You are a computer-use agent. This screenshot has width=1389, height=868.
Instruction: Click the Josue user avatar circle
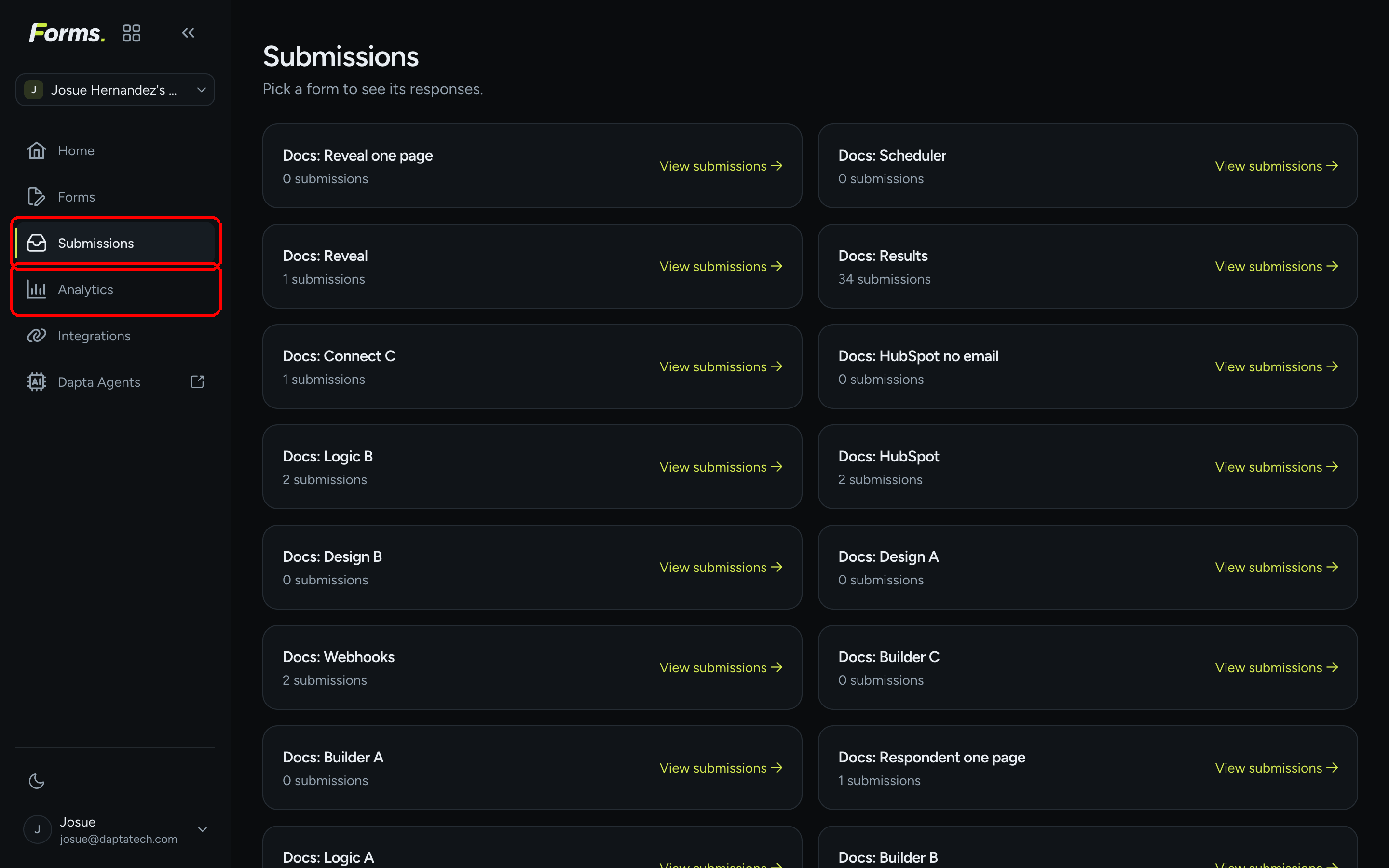37,829
